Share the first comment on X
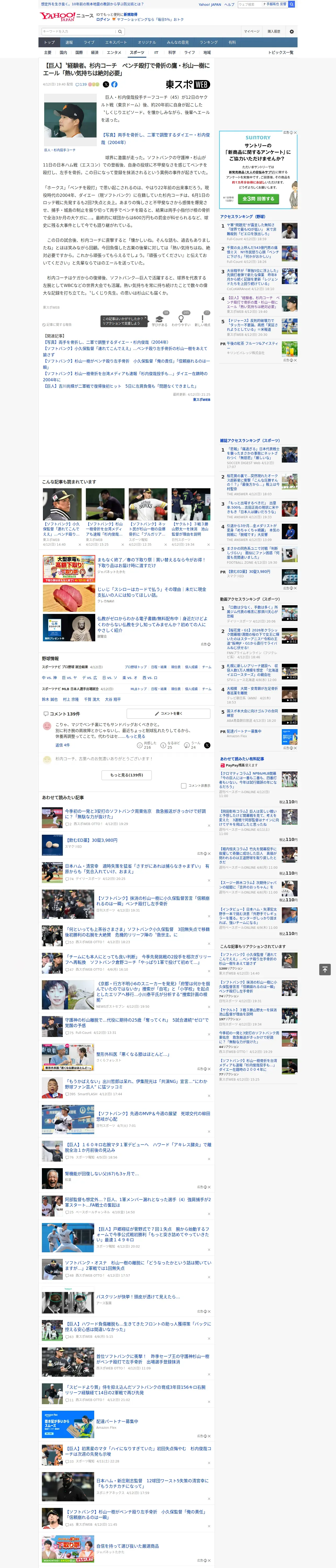Viewport: 336px width, 1568px height. click(x=207, y=745)
